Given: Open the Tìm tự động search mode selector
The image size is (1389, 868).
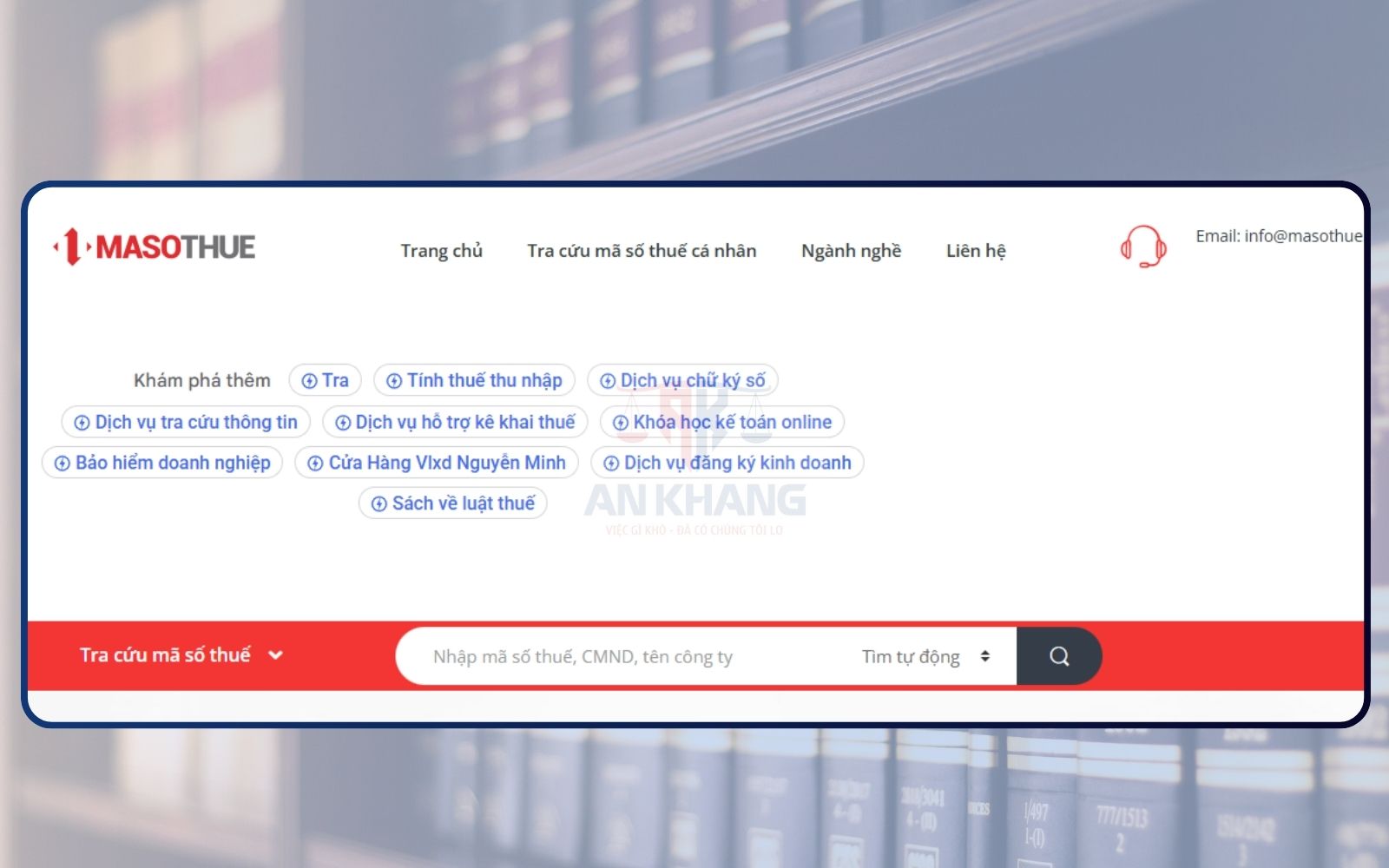Looking at the screenshot, I should click(925, 656).
